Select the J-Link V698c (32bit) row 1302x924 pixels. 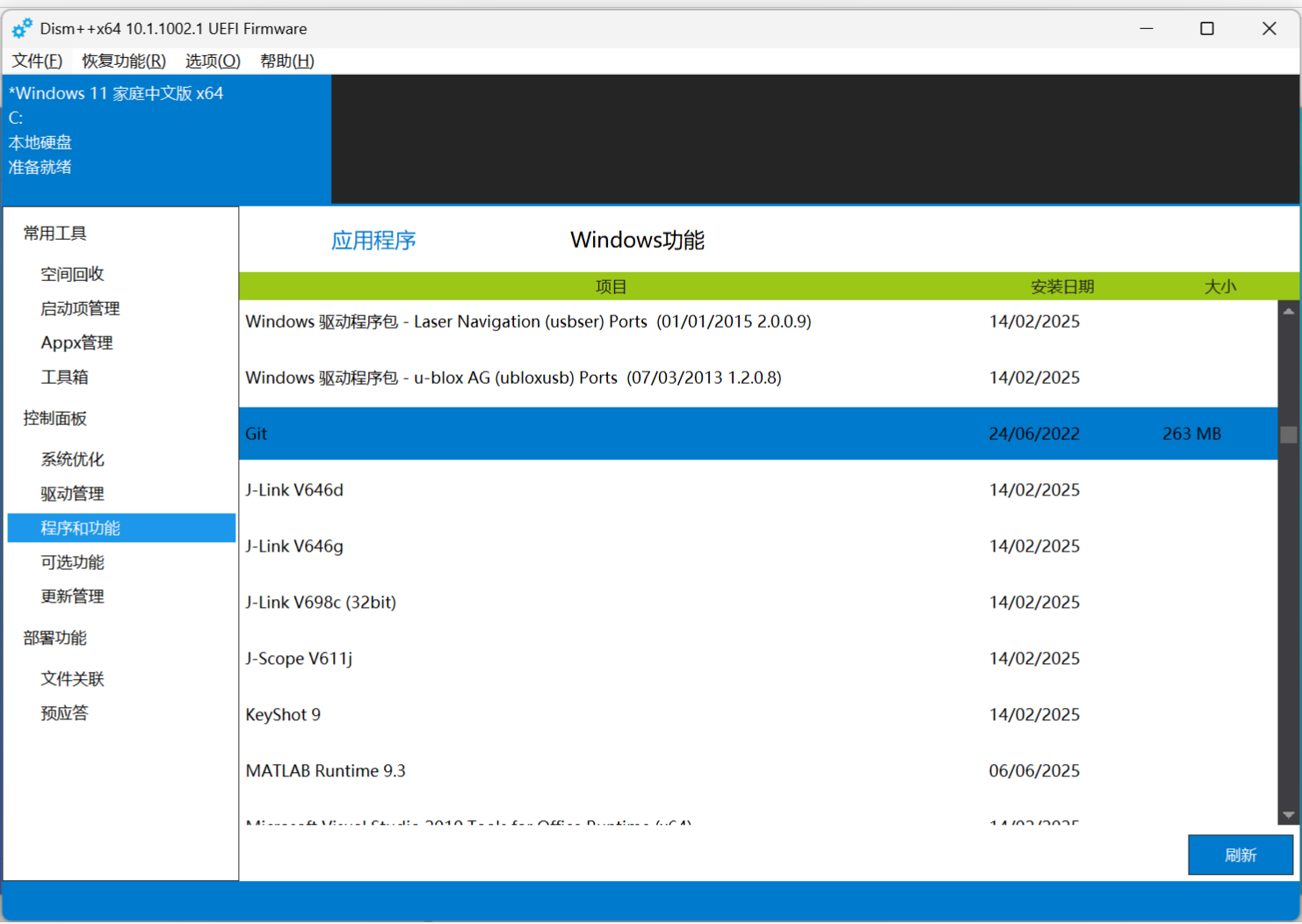(758, 603)
